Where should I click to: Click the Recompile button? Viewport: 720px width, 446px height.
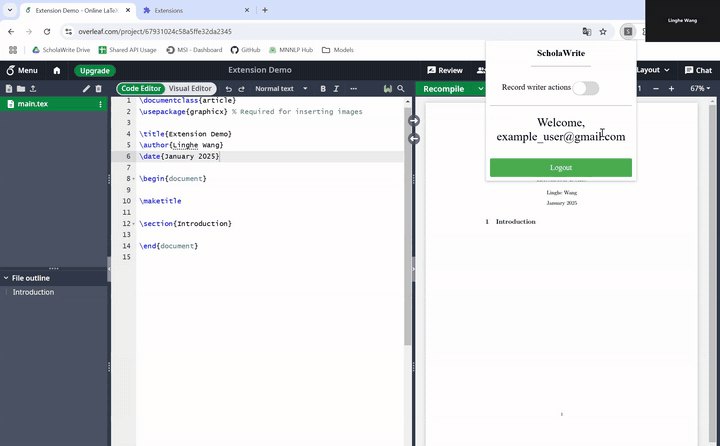(444, 89)
